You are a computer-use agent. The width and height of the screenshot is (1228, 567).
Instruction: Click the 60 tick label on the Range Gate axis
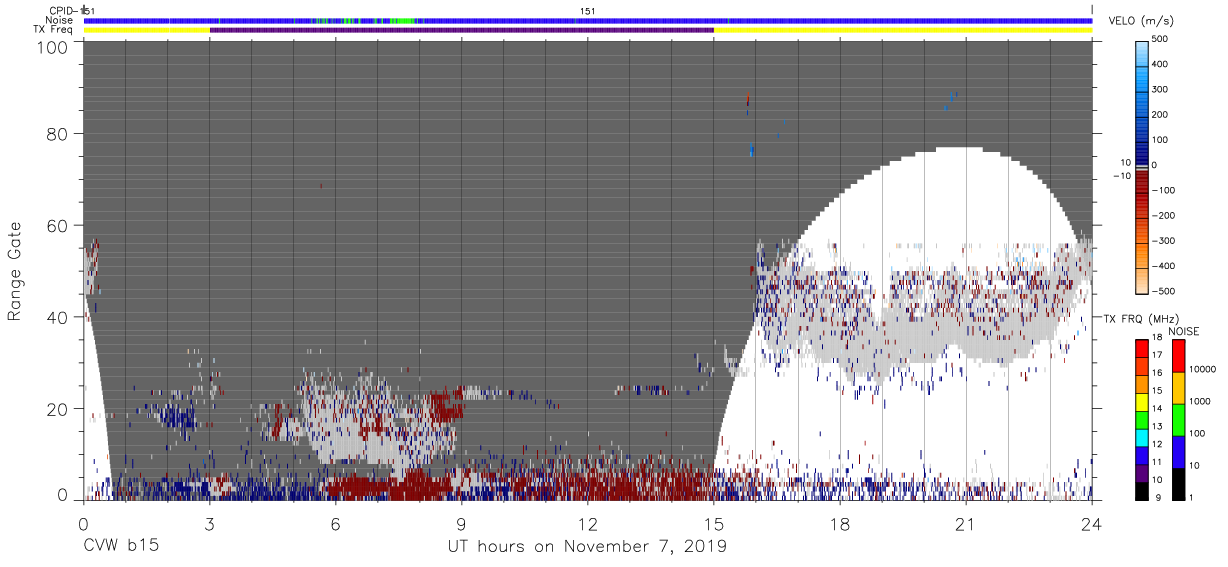[x=59, y=225]
